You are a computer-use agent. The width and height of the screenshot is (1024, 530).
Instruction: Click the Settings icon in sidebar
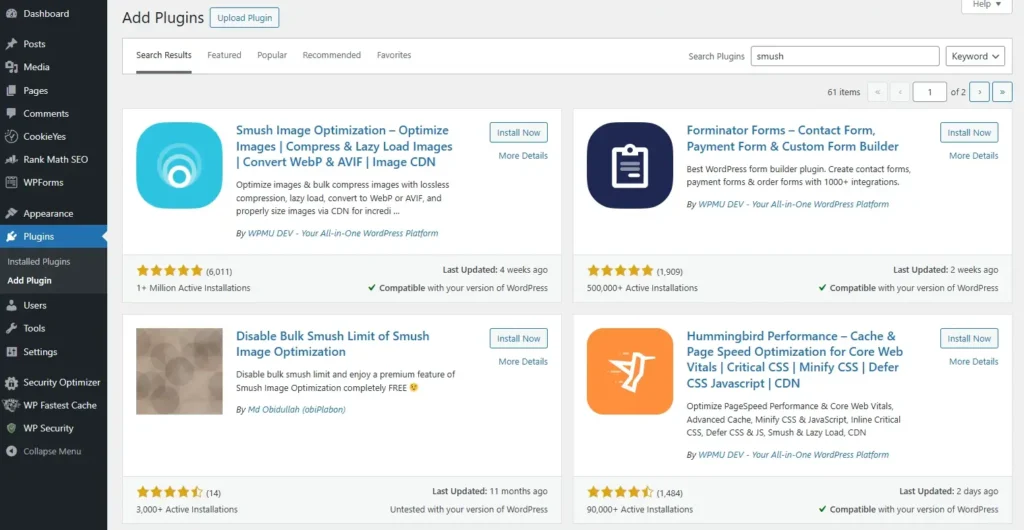(11, 352)
